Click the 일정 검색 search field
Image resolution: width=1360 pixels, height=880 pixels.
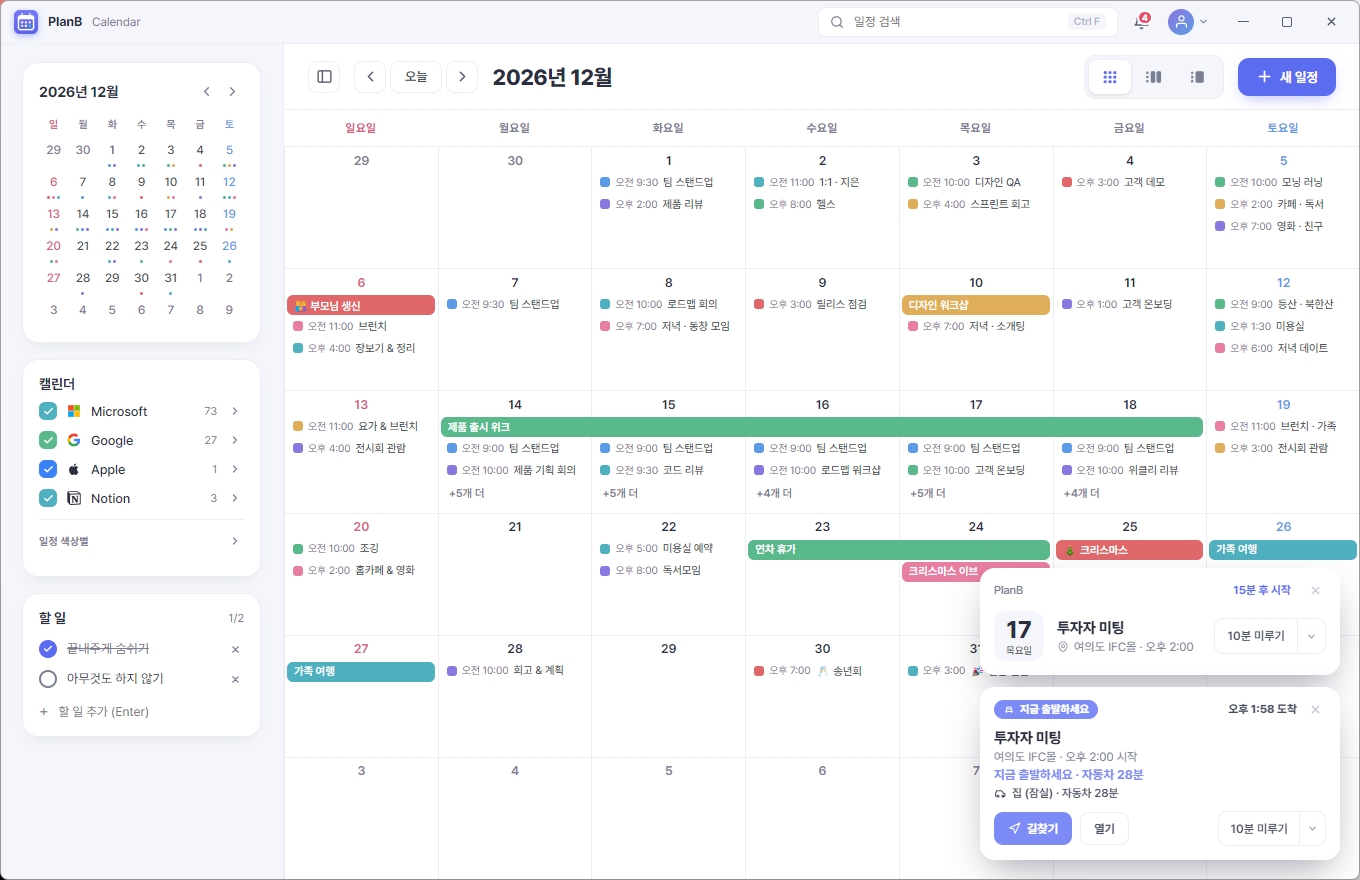pyautogui.click(x=968, y=21)
